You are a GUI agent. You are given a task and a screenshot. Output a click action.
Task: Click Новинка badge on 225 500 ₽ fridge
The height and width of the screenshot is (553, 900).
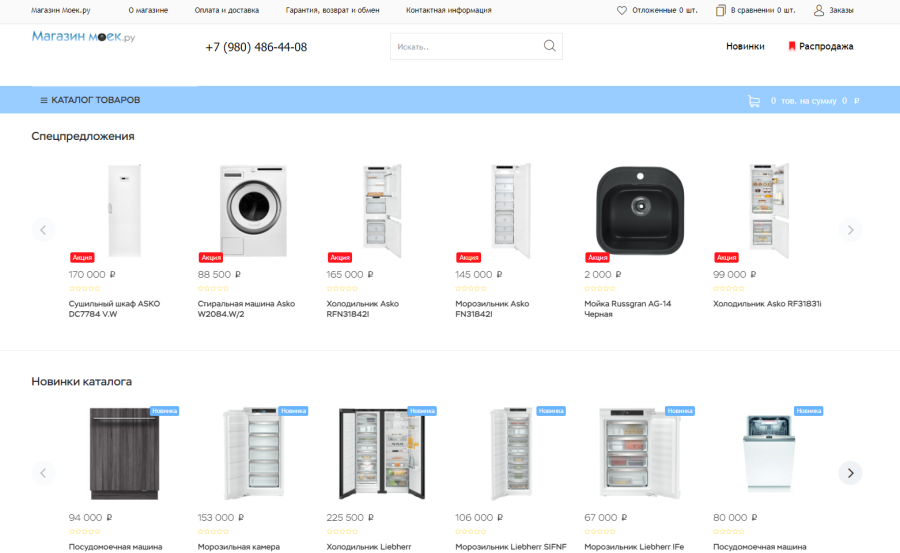coord(422,411)
